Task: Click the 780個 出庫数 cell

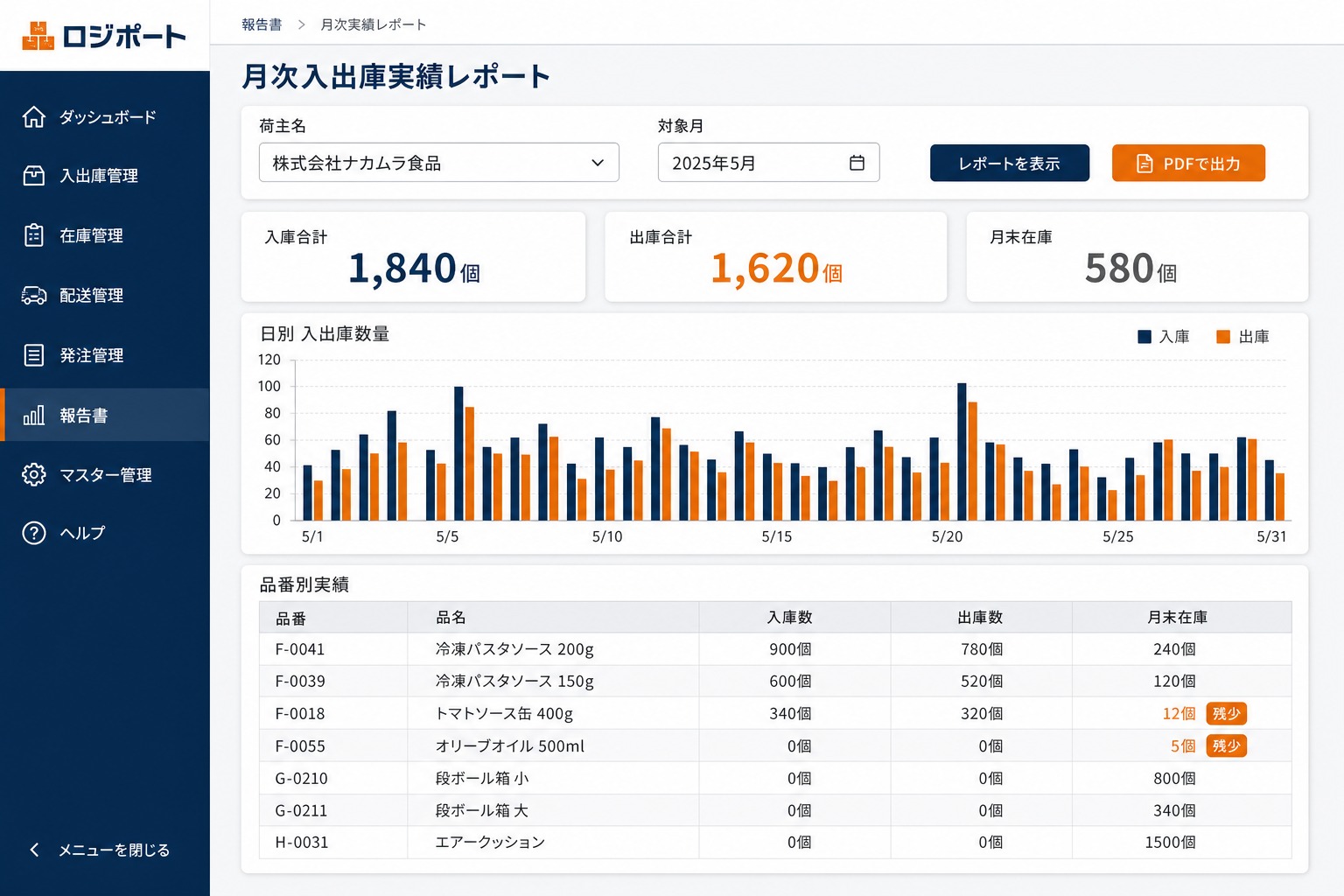Action: click(982, 649)
